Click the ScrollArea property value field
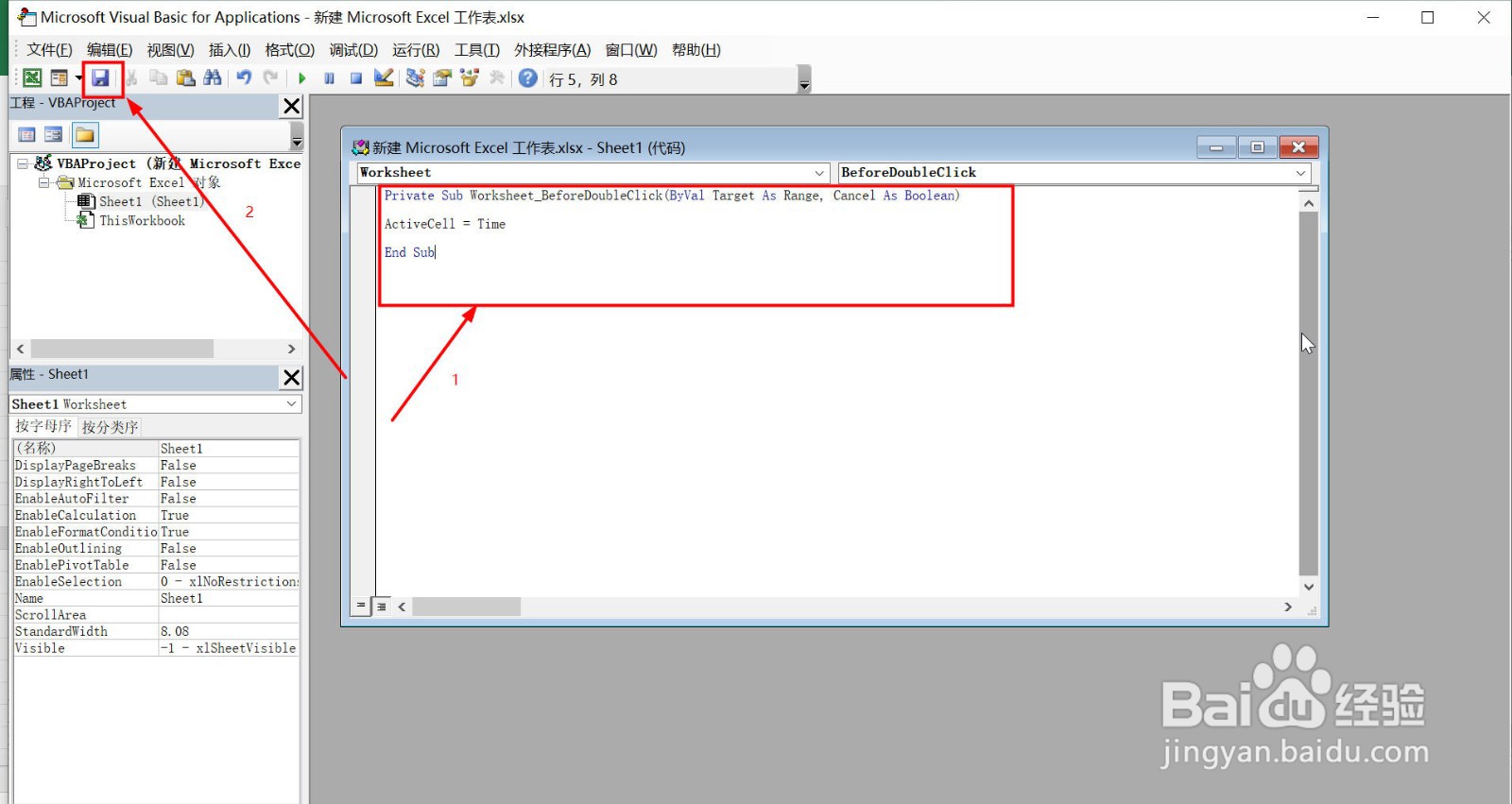 229,614
